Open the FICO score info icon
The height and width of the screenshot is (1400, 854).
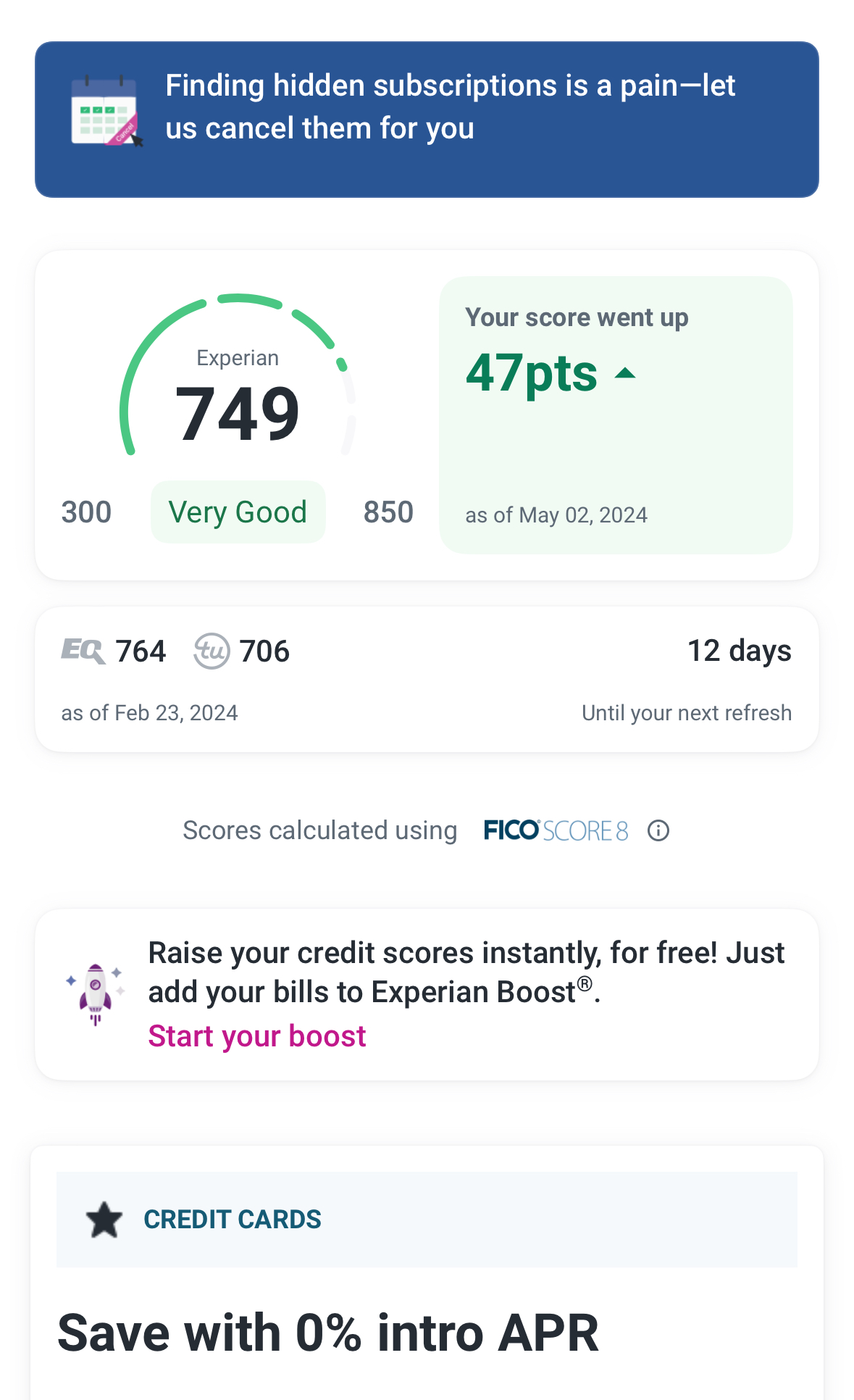click(x=658, y=830)
